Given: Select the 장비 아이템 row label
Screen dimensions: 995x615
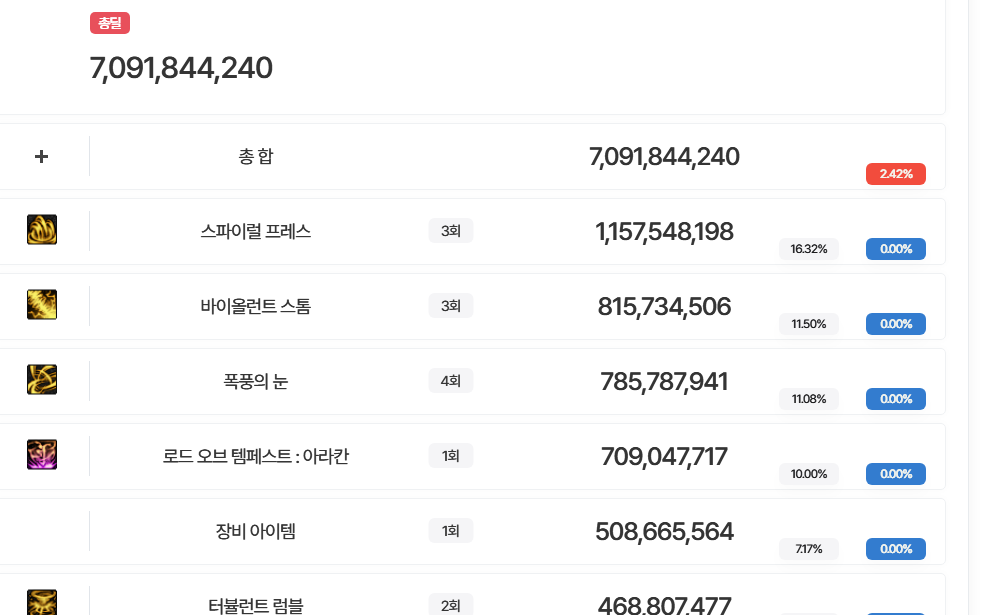Looking at the screenshot, I should point(256,531).
